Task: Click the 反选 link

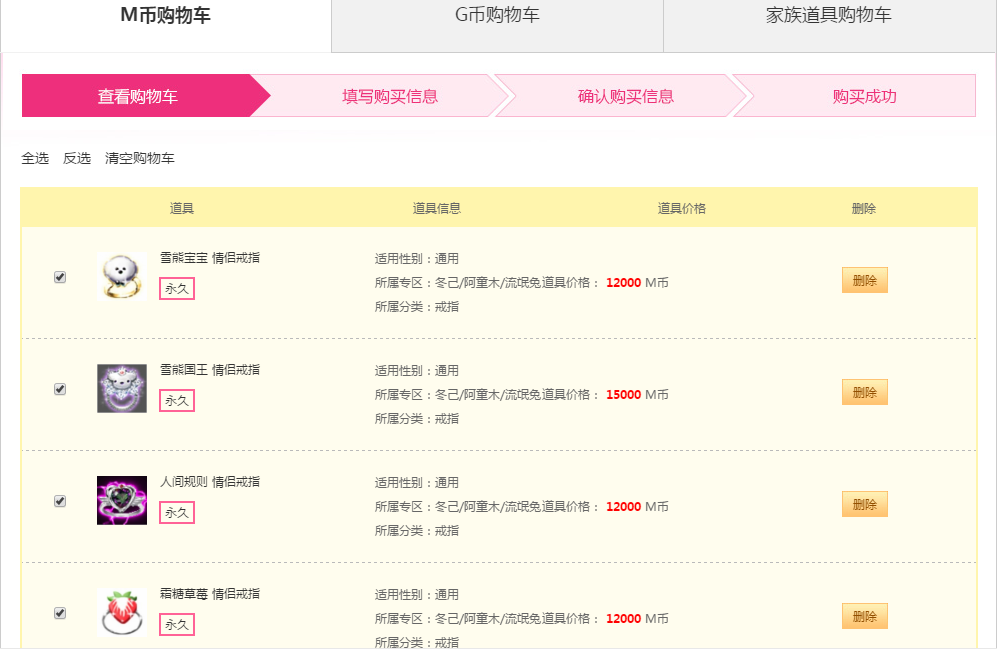Action: (x=77, y=158)
